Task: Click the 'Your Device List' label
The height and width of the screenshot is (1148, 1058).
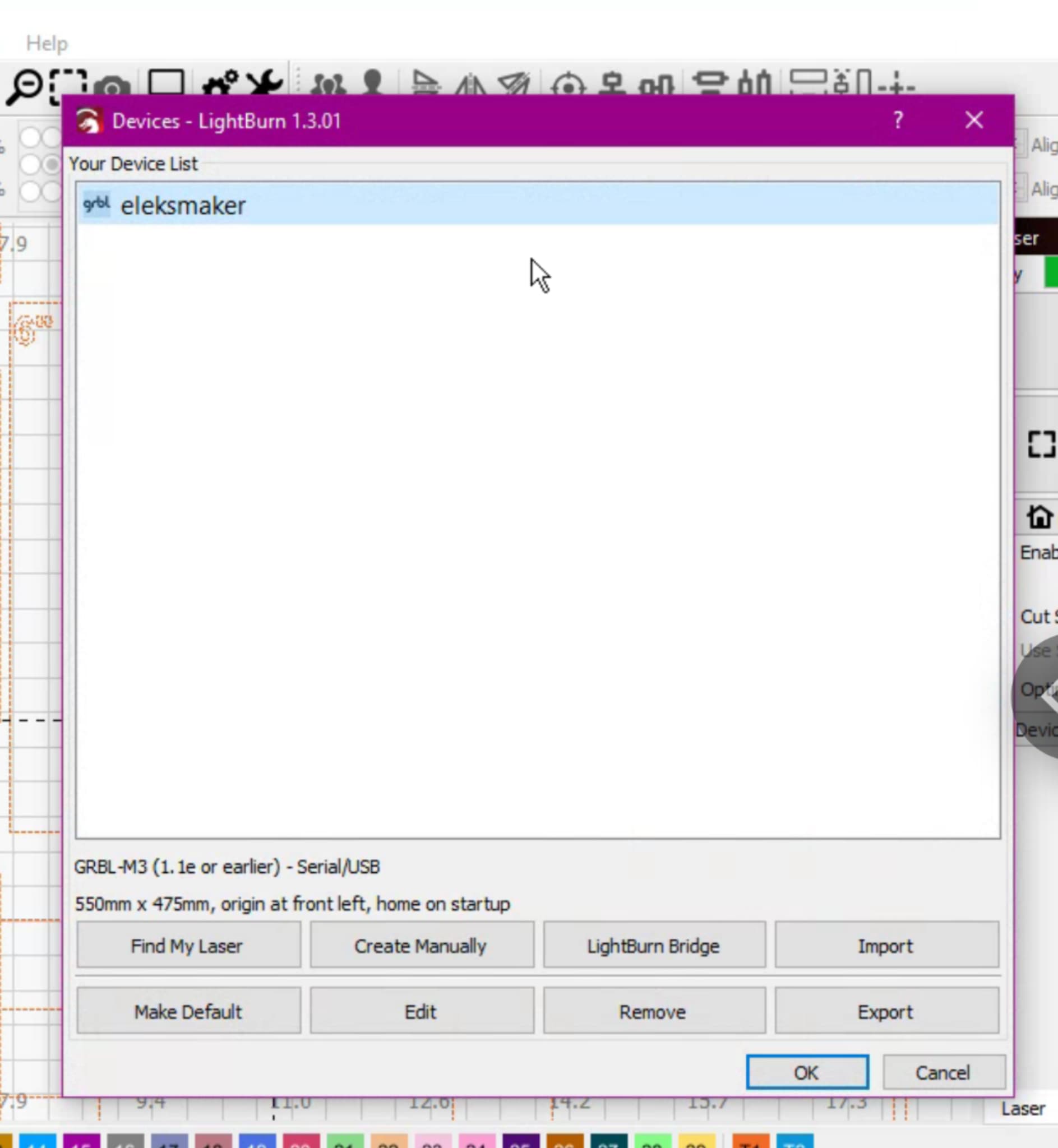Action: 133,164
